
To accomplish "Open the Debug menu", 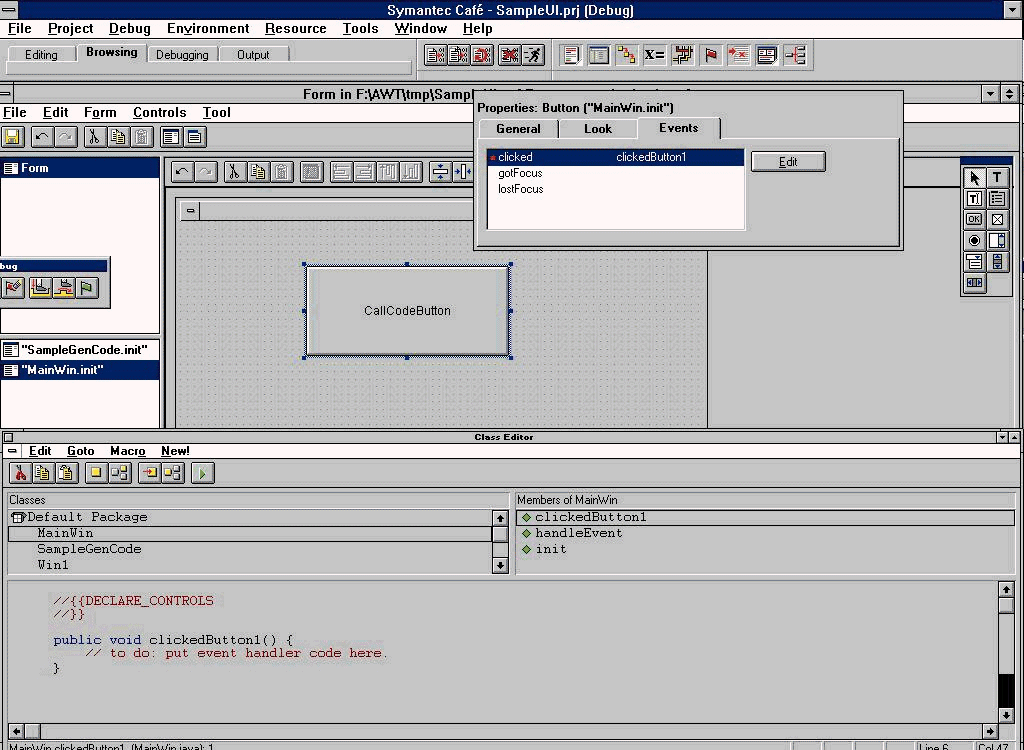I will (x=129, y=29).
